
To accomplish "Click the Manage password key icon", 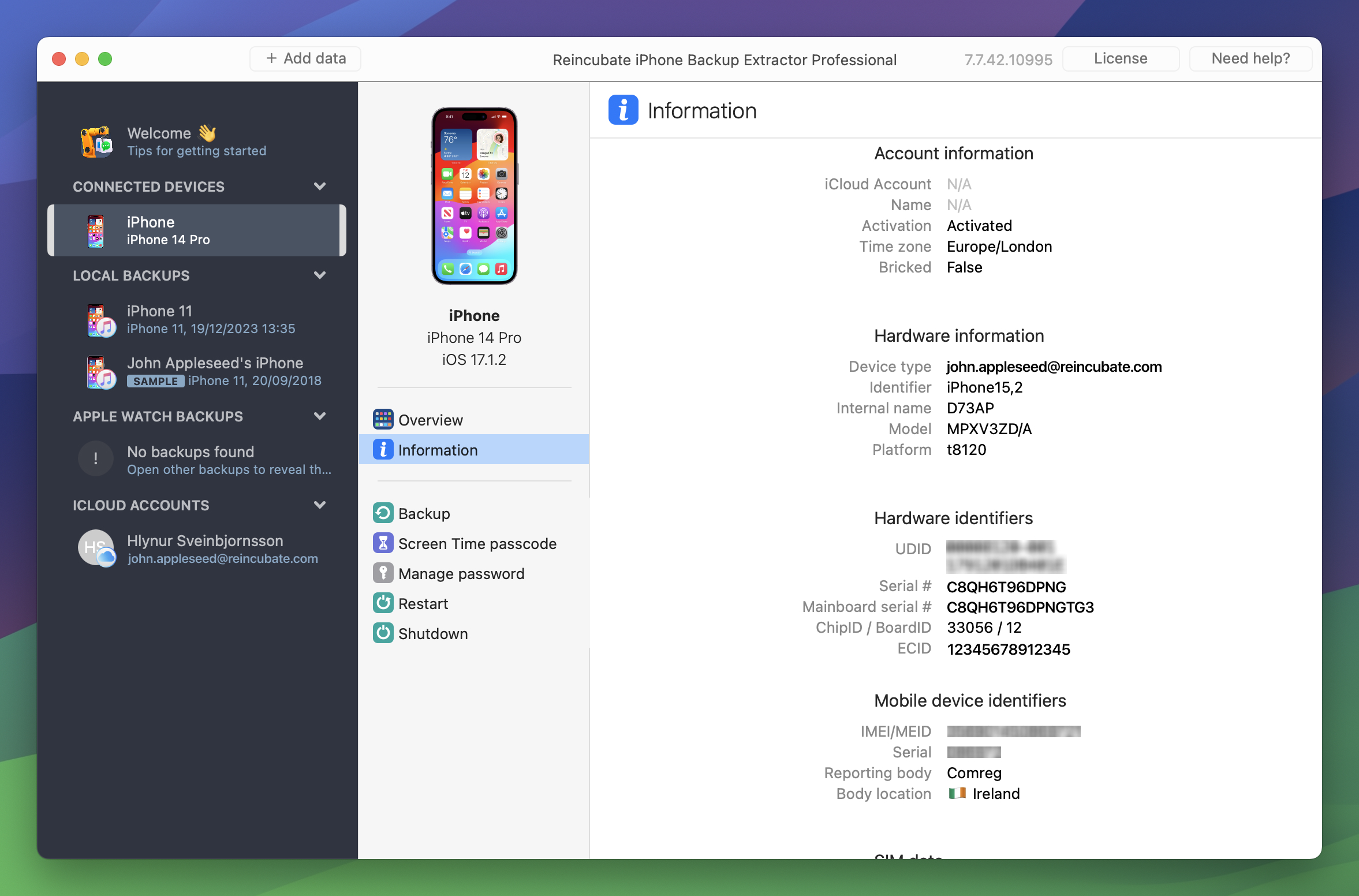I will (383, 573).
